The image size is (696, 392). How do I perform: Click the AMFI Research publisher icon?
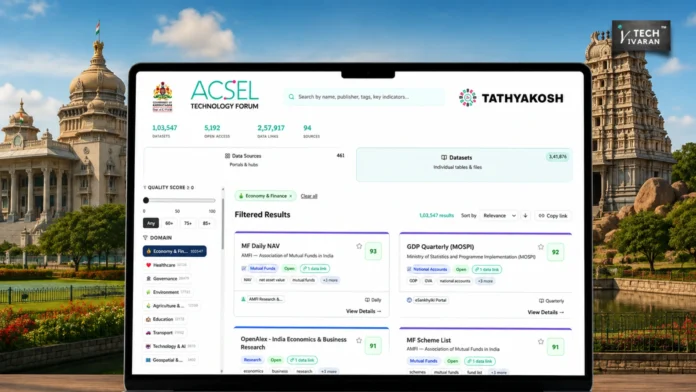coord(243,299)
